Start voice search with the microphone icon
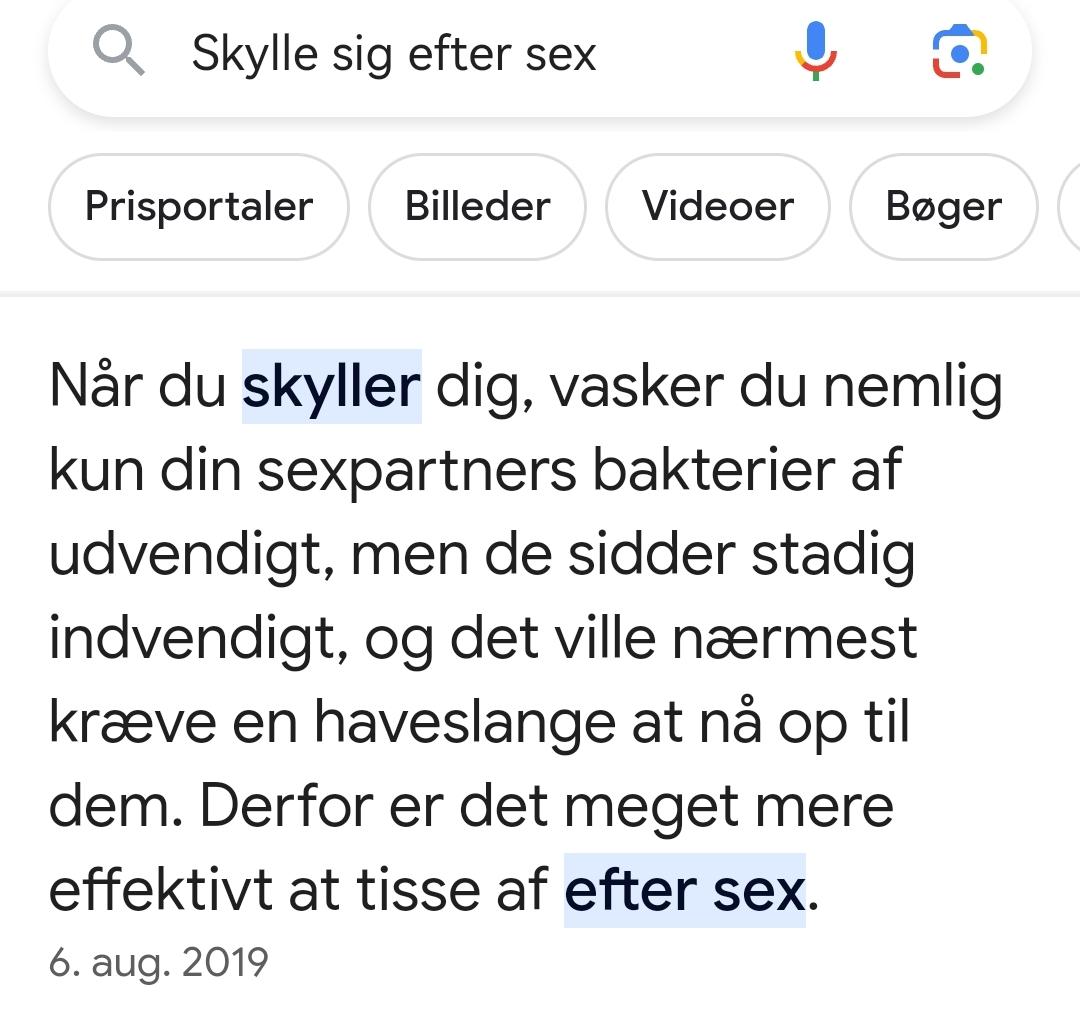 [x=816, y=51]
